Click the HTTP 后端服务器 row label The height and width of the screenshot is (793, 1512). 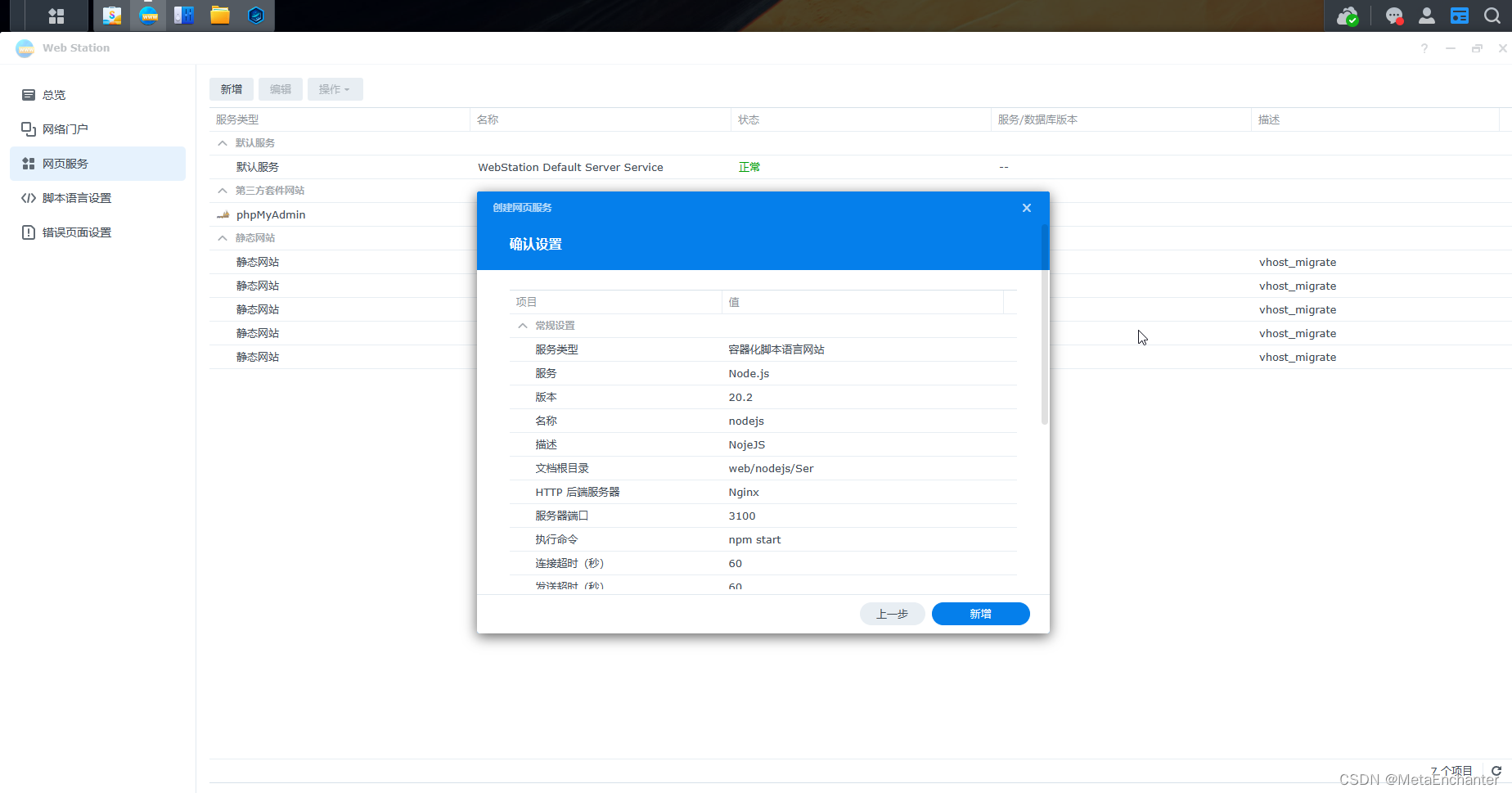coord(578,492)
